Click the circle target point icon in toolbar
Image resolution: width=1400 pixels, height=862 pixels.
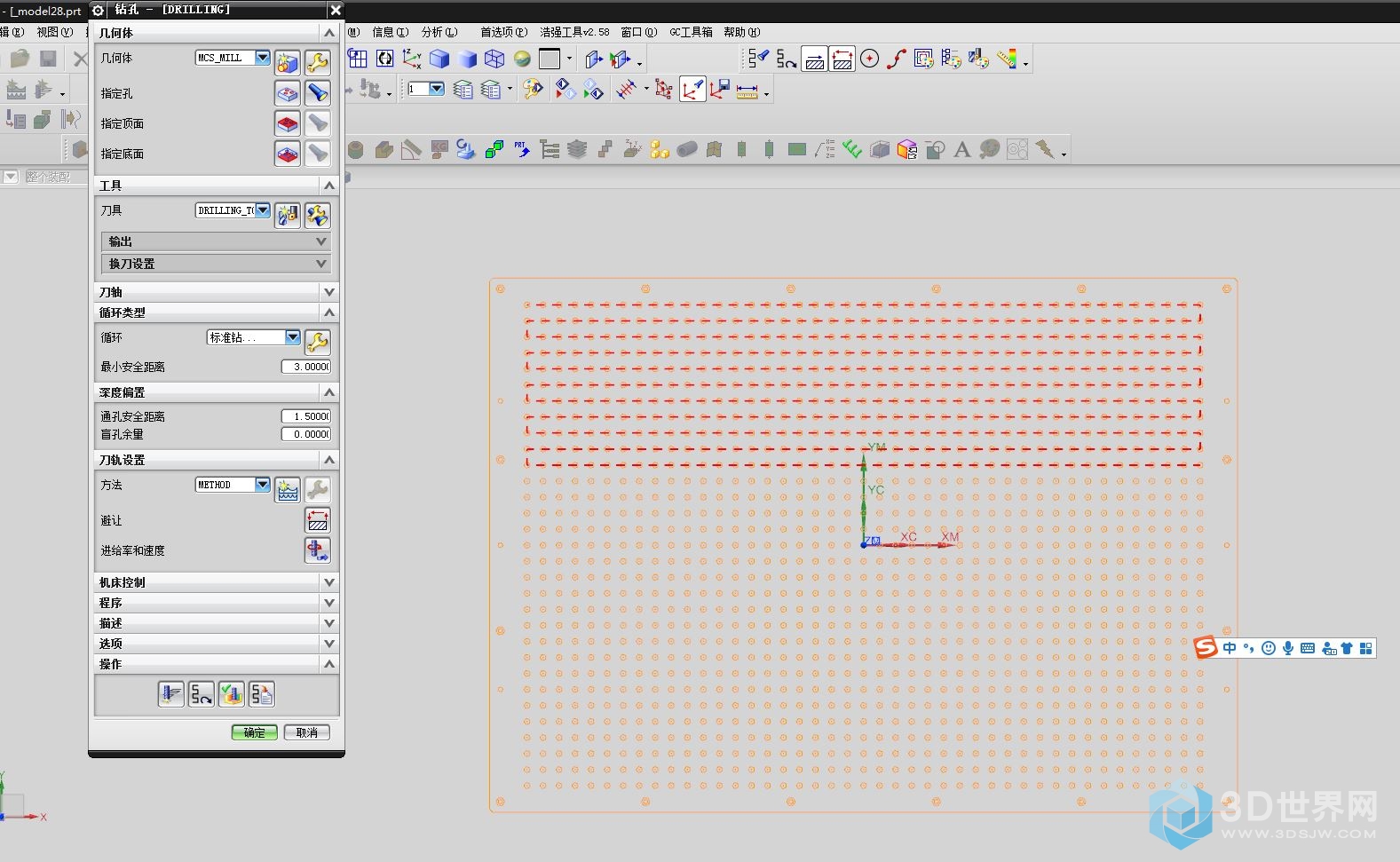[870, 59]
